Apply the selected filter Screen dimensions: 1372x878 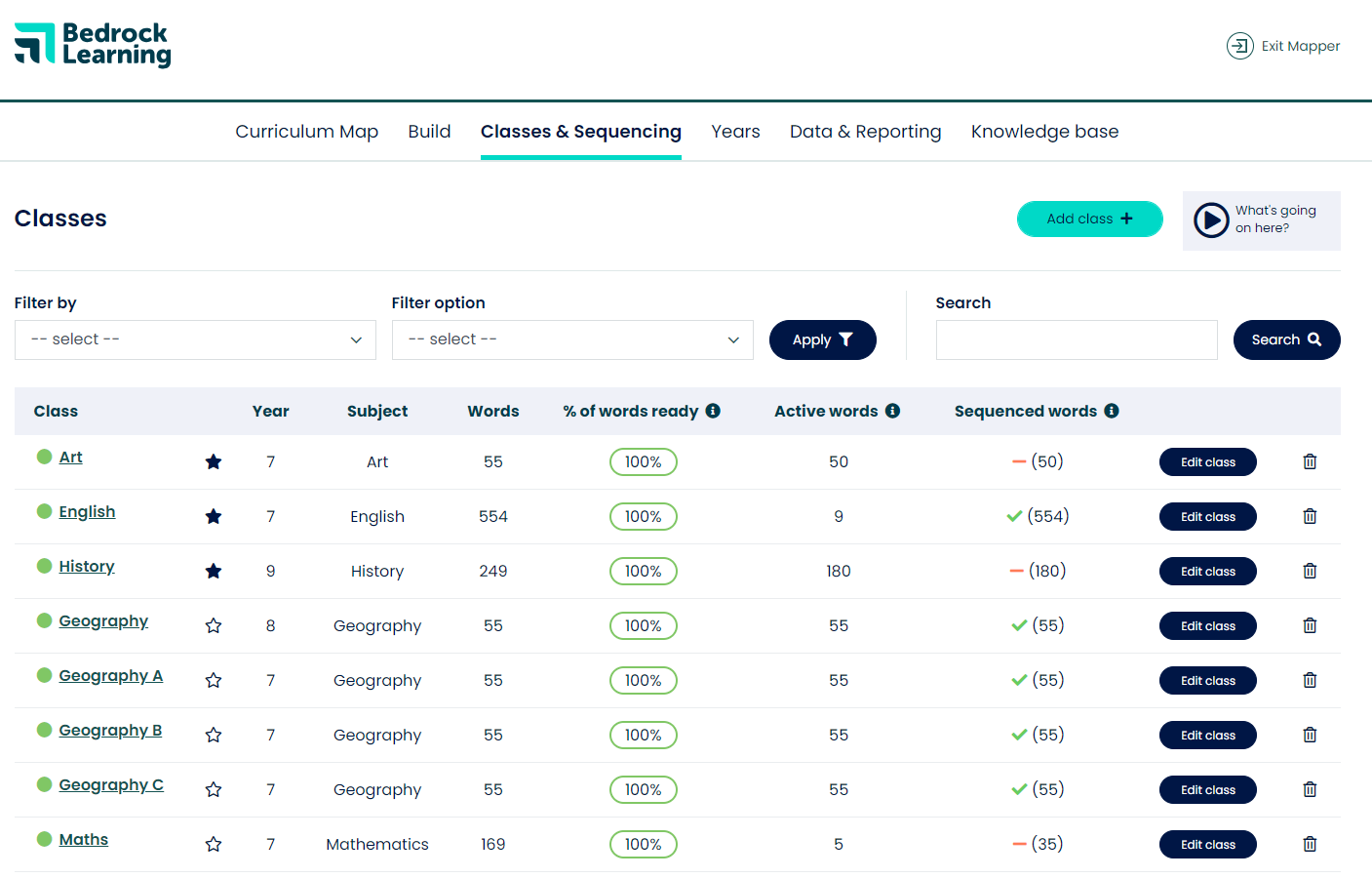(823, 339)
